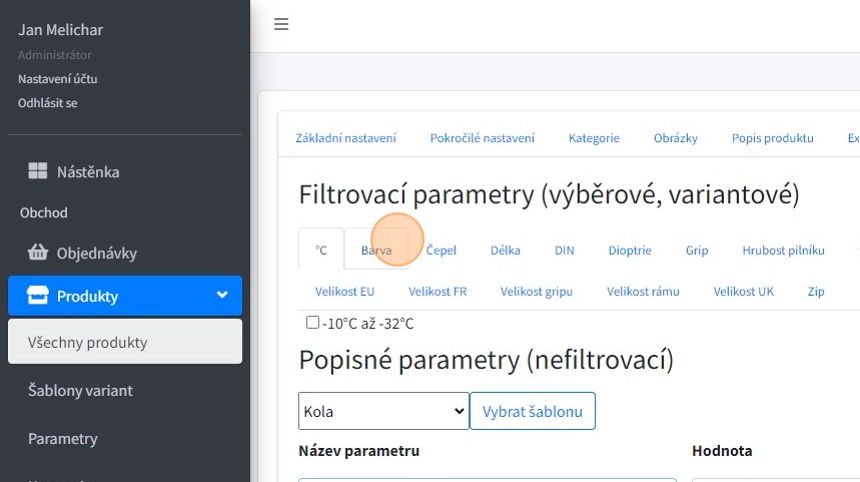Open Nastavení účtu link
Viewport: 860px width, 482px height.
pyautogui.click(x=57, y=78)
